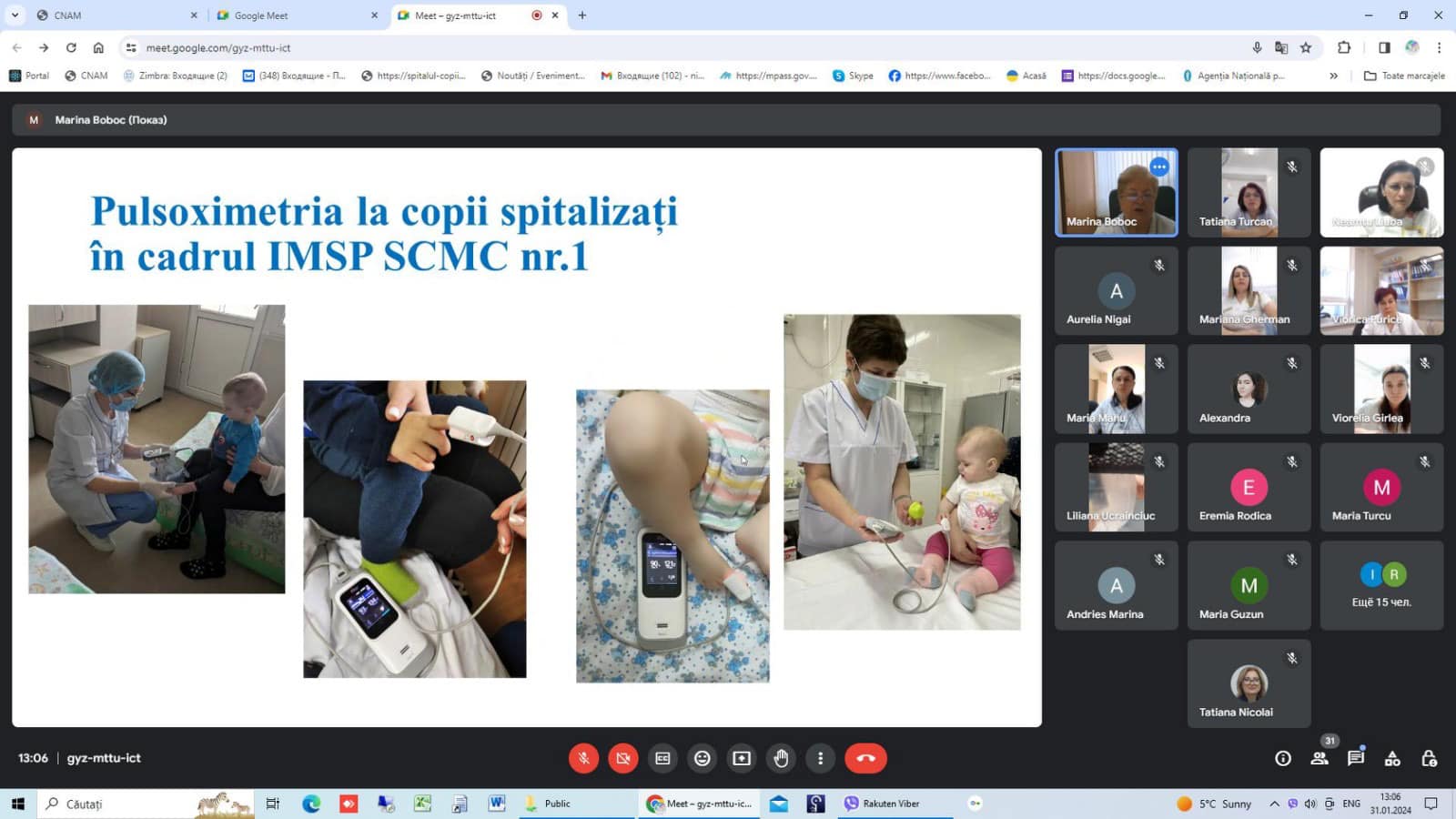Open Meet's more options three-dot menu
Image resolution: width=1456 pixels, height=819 pixels.
click(x=820, y=758)
